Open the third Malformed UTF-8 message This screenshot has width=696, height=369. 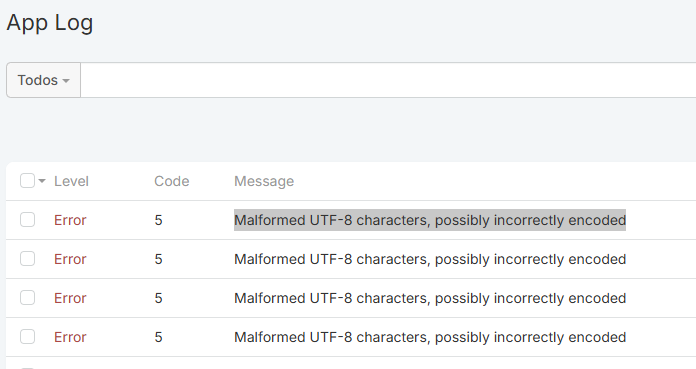click(x=430, y=298)
